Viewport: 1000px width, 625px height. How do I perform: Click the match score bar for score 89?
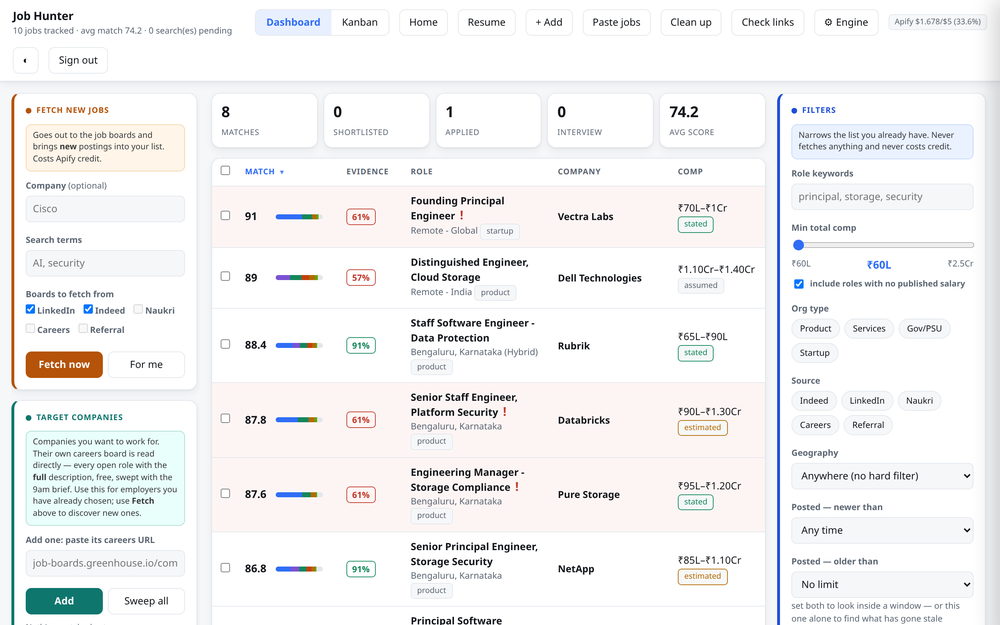[x=298, y=277]
